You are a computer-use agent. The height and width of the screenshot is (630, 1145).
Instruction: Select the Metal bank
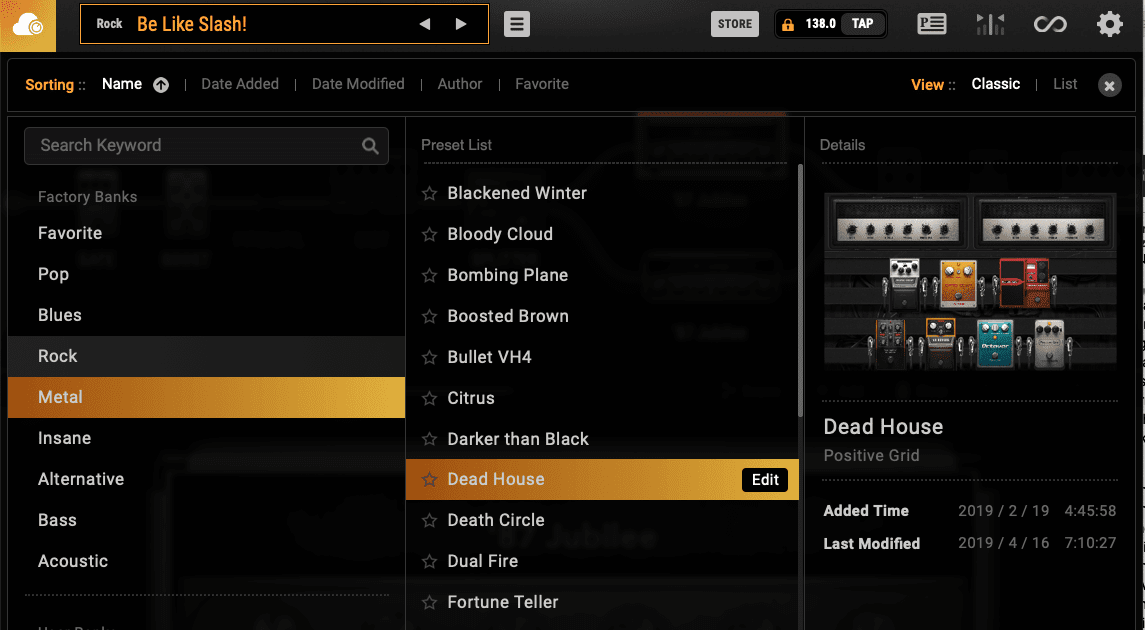[x=206, y=397]
